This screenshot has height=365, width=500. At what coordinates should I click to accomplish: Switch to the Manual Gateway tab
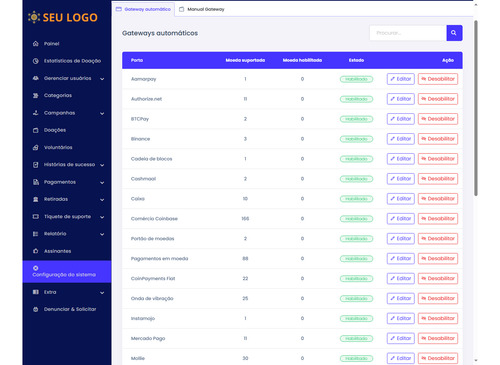[202, 9]
